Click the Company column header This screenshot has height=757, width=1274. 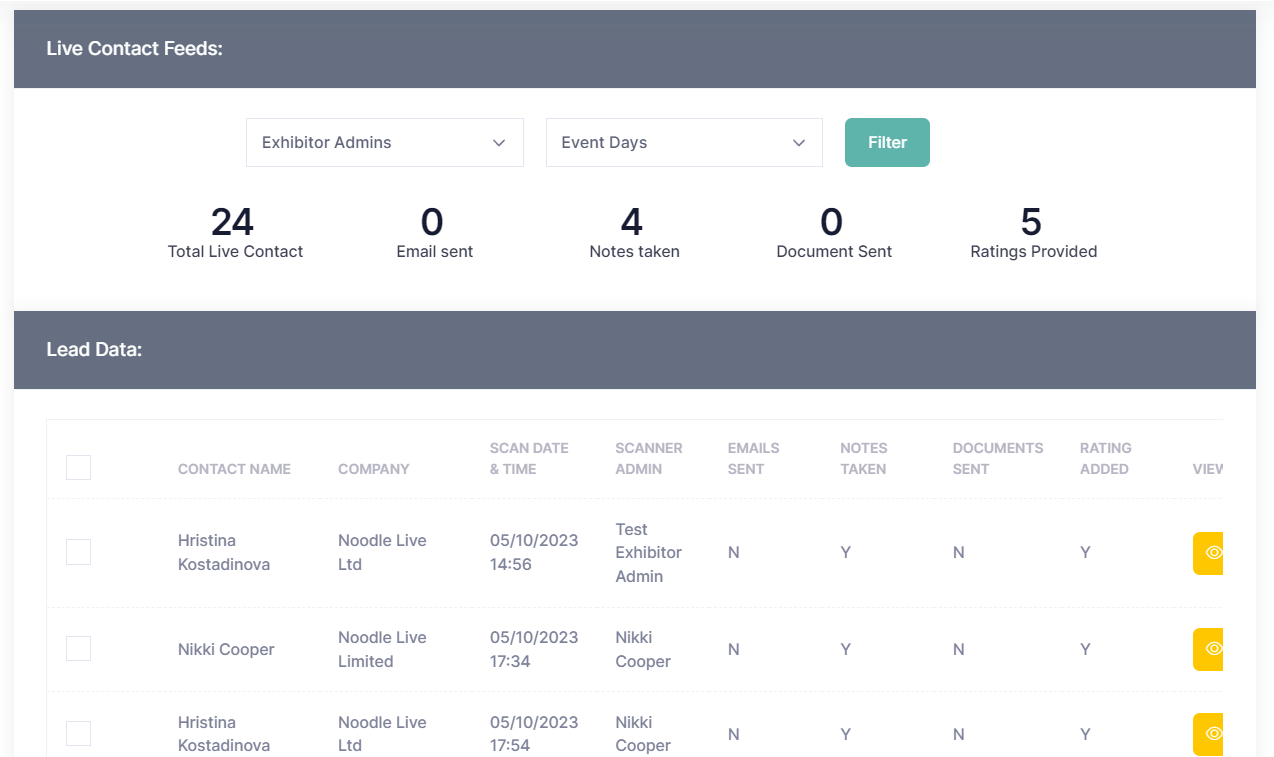(x=373, y=469)
